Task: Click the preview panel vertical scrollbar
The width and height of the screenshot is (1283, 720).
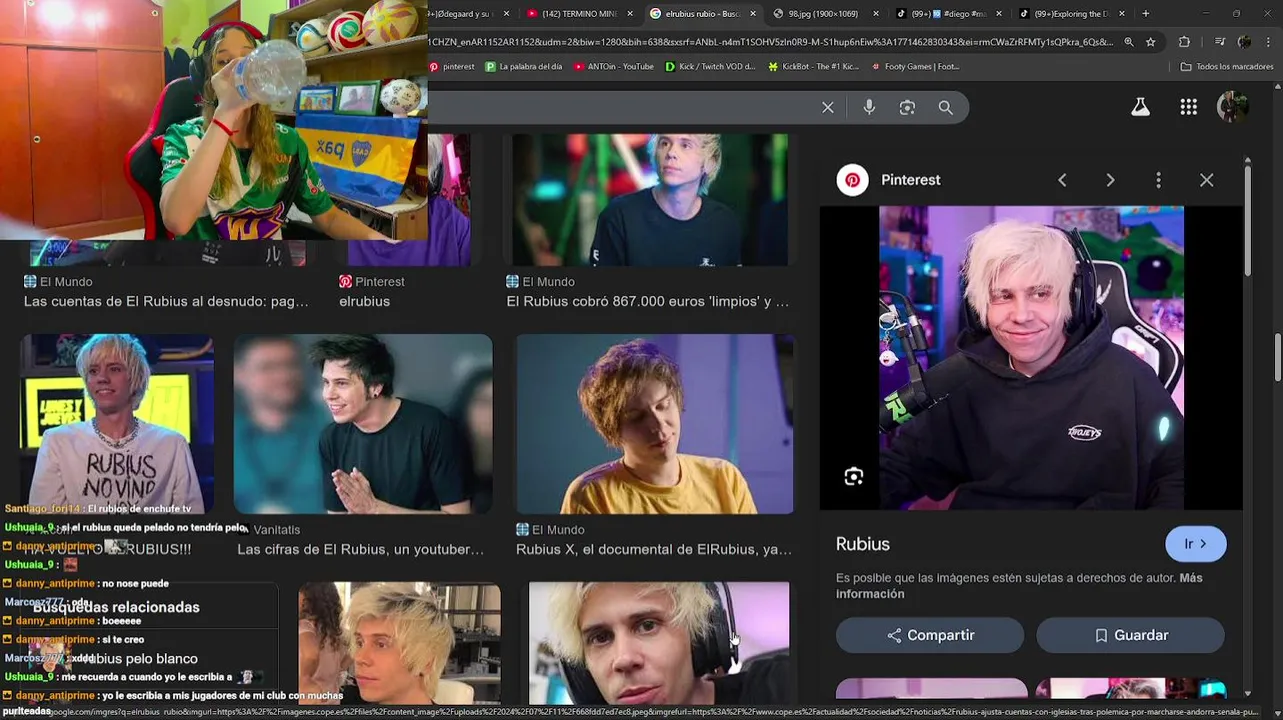Action: [1248, 220]
